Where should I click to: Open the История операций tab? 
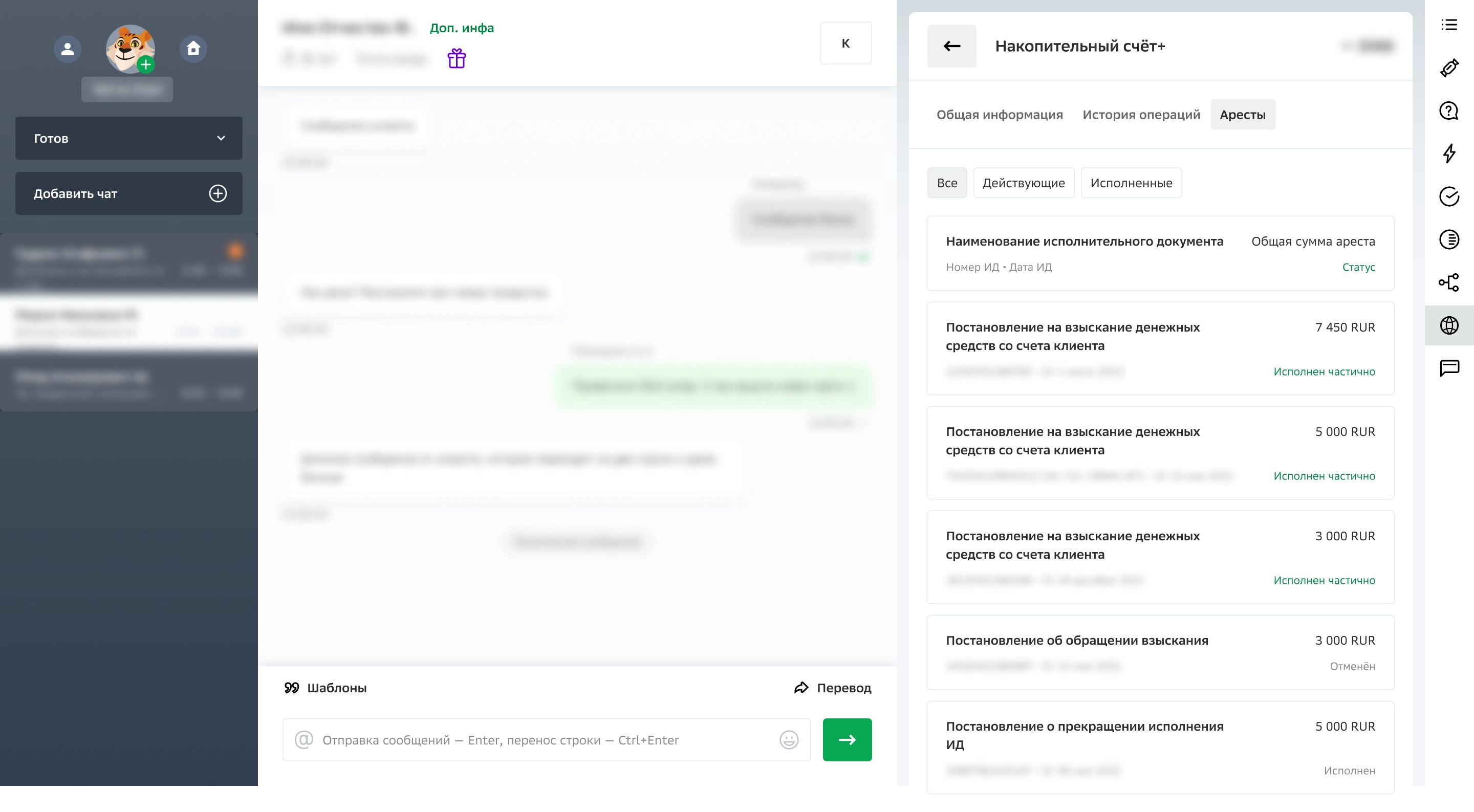point(1141,114)
